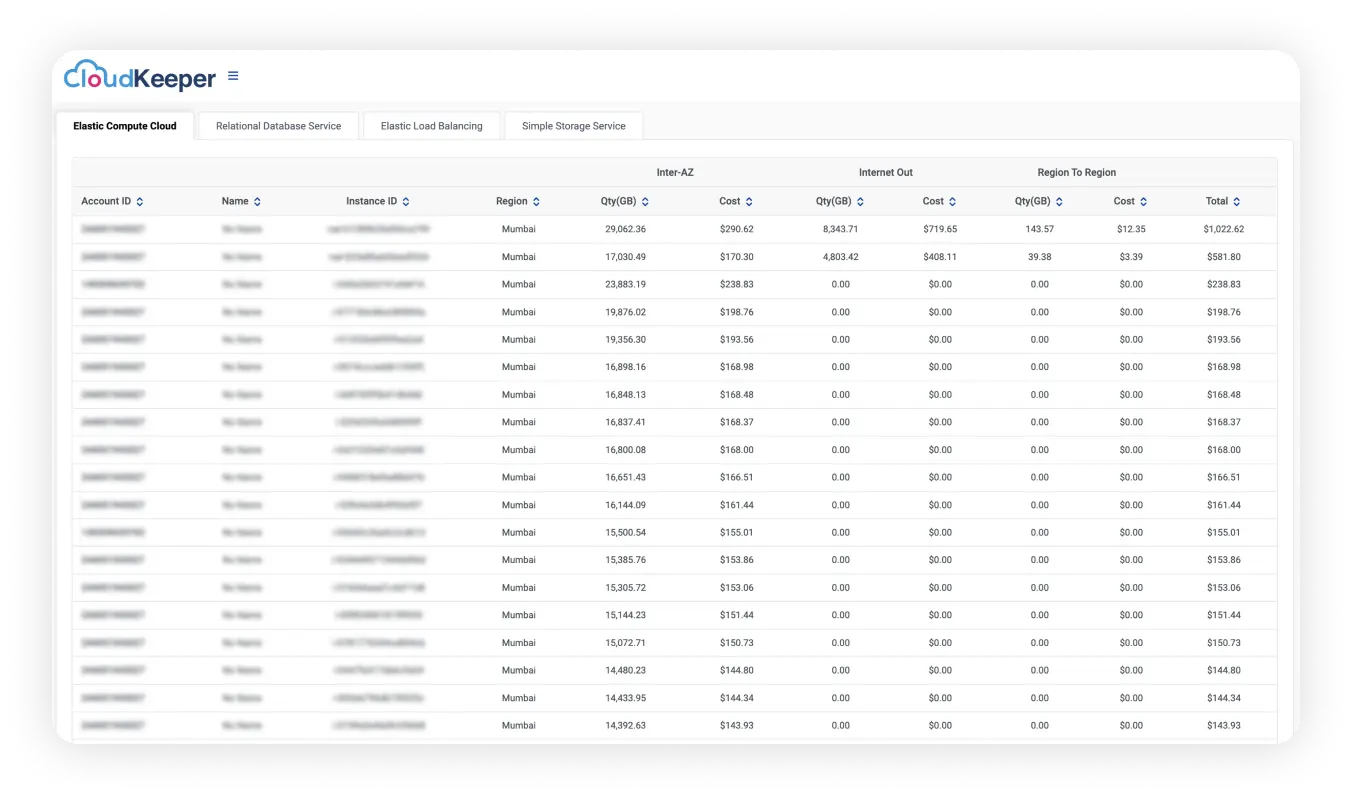Viewport: 1352px width, 798px height.
Task: Select Inter-AZ quantity 16,800.08
Action: click(626, 450)
